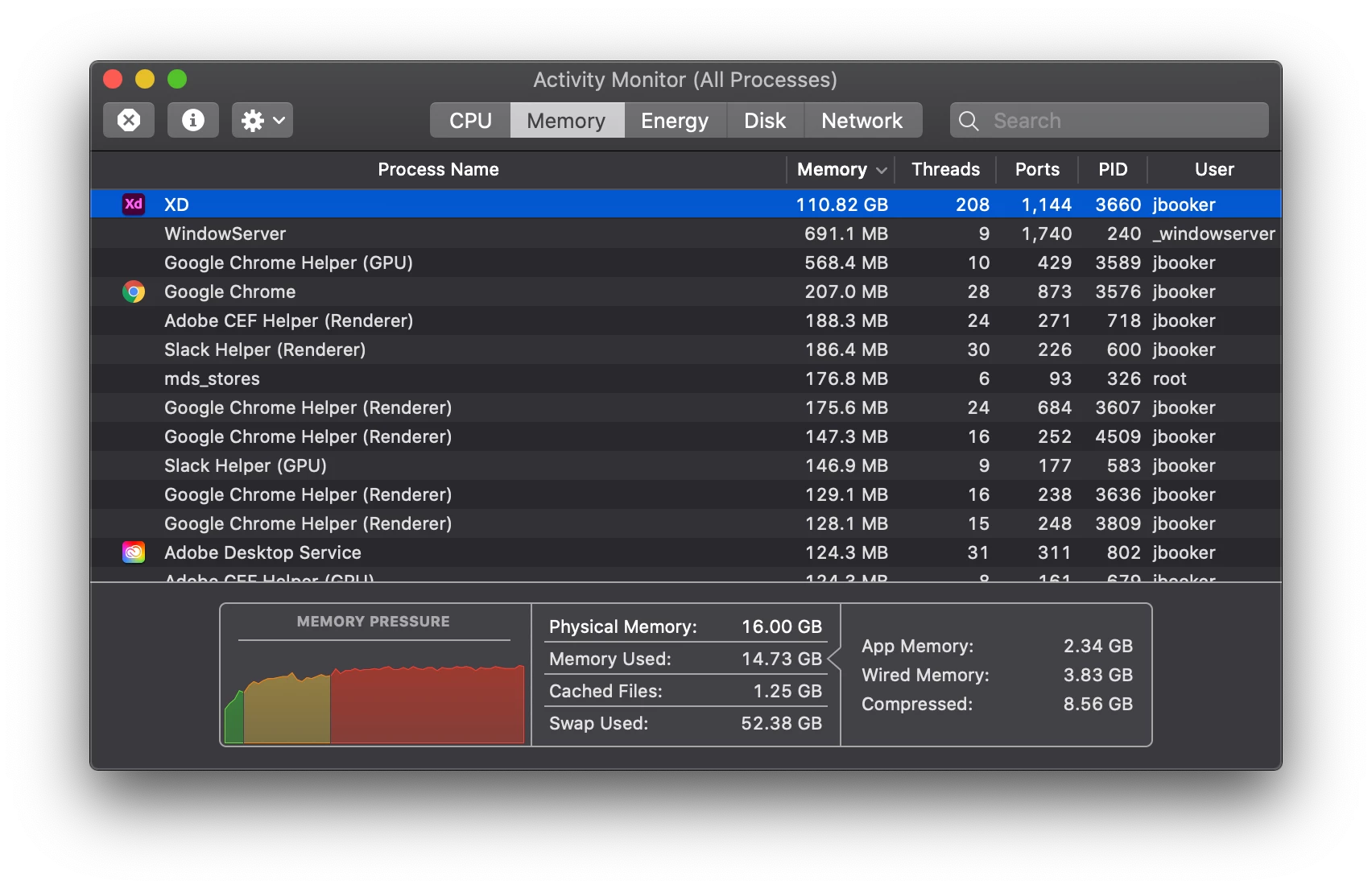This screenshot has height=889, width=1372.
Task: Sort by PID column header
Action: [1113, 169]
